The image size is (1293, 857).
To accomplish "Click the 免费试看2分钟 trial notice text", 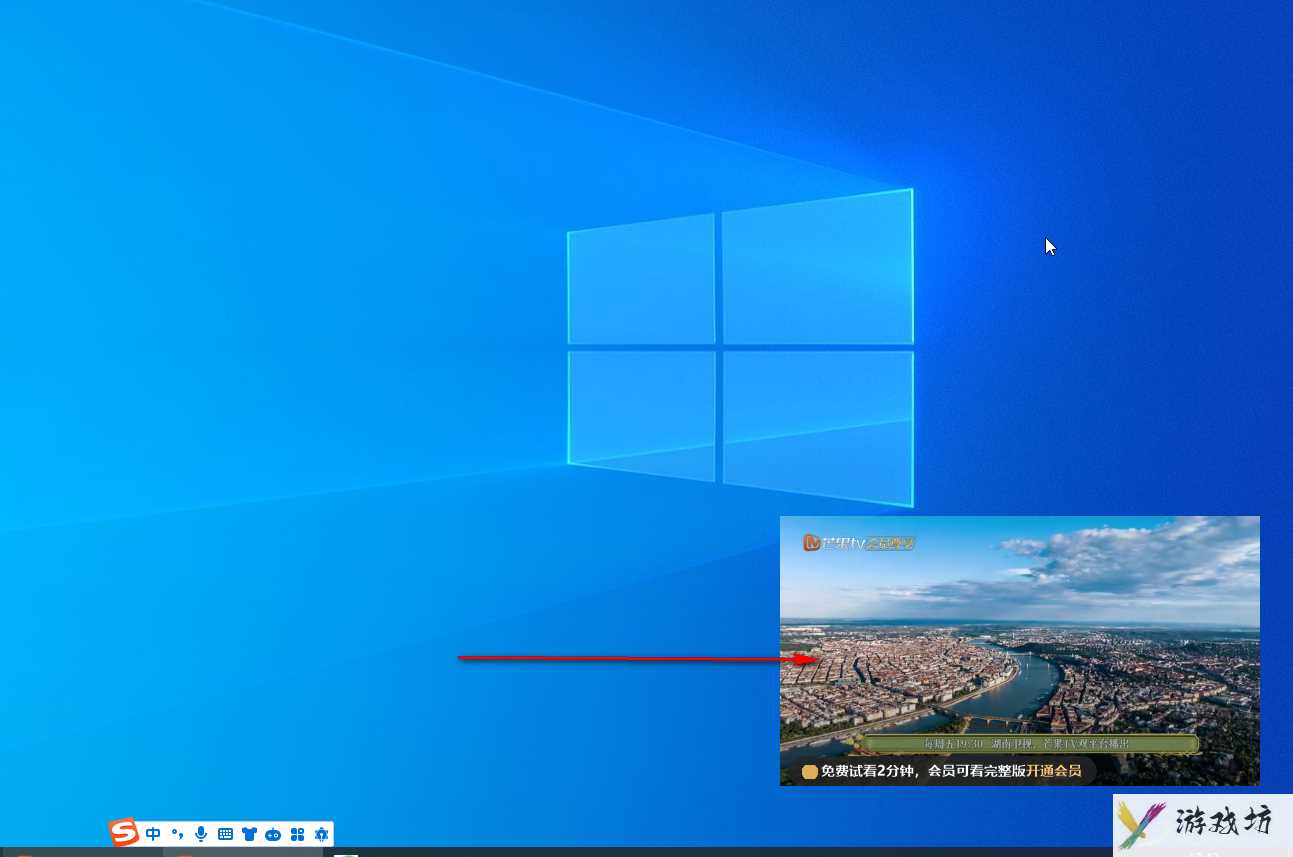I will (867, 771).
